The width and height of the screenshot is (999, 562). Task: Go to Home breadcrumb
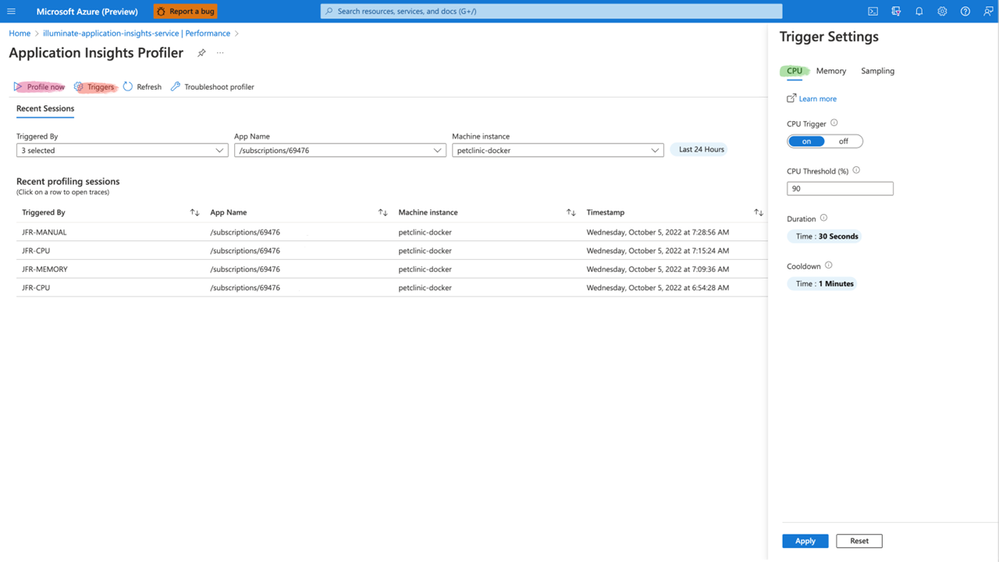coord(19,33)
